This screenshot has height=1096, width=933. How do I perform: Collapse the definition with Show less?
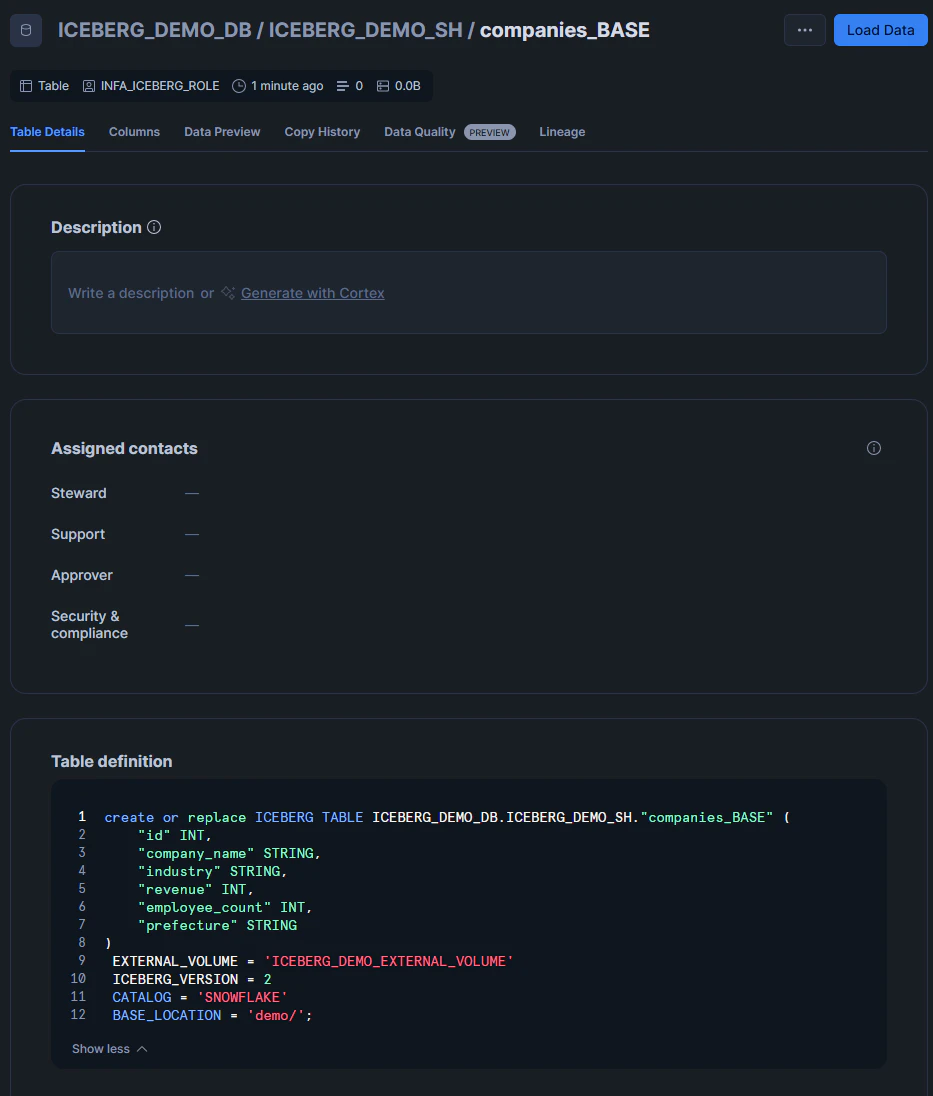[110, 1048]
